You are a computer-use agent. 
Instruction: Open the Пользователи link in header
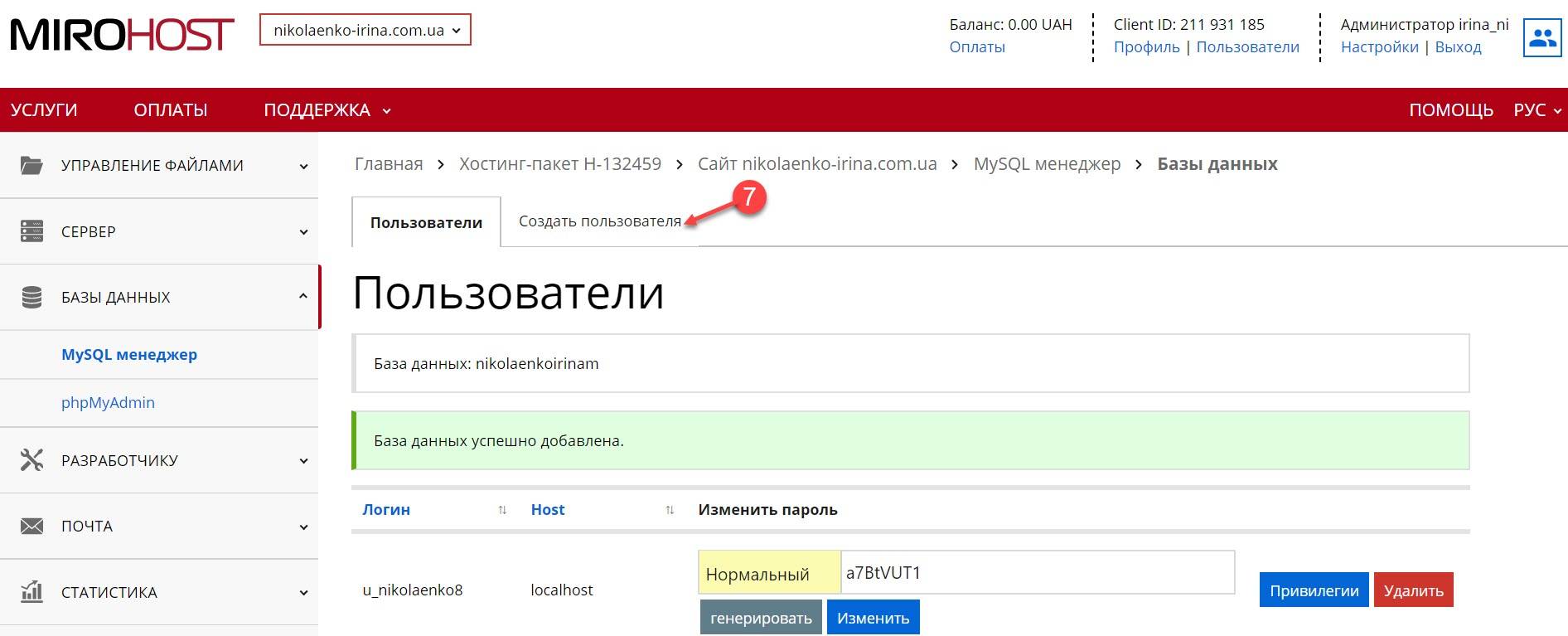1247,47
